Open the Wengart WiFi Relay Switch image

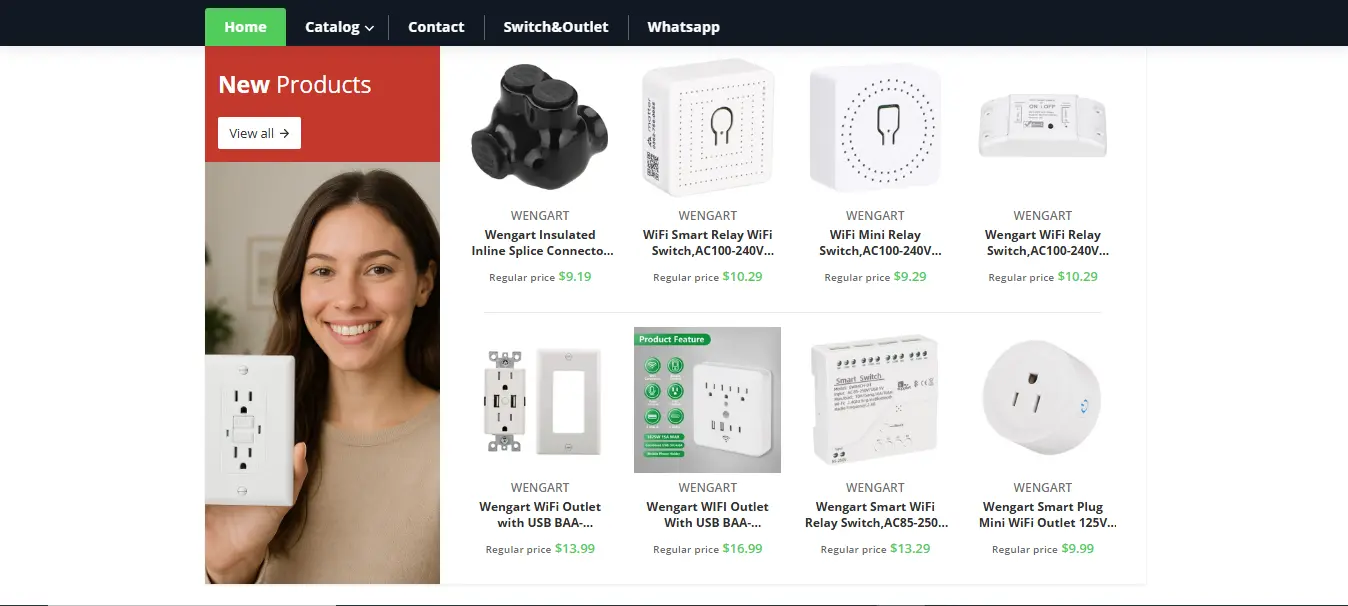(x=1042, y=127)
